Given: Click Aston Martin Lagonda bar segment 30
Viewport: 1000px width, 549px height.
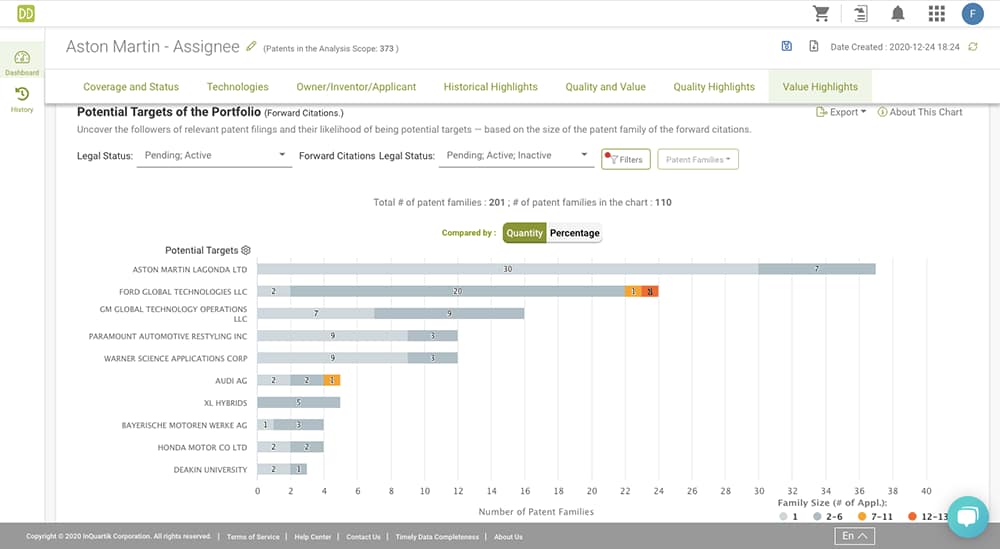Looking at the screenshot, I should click(508, 269).
